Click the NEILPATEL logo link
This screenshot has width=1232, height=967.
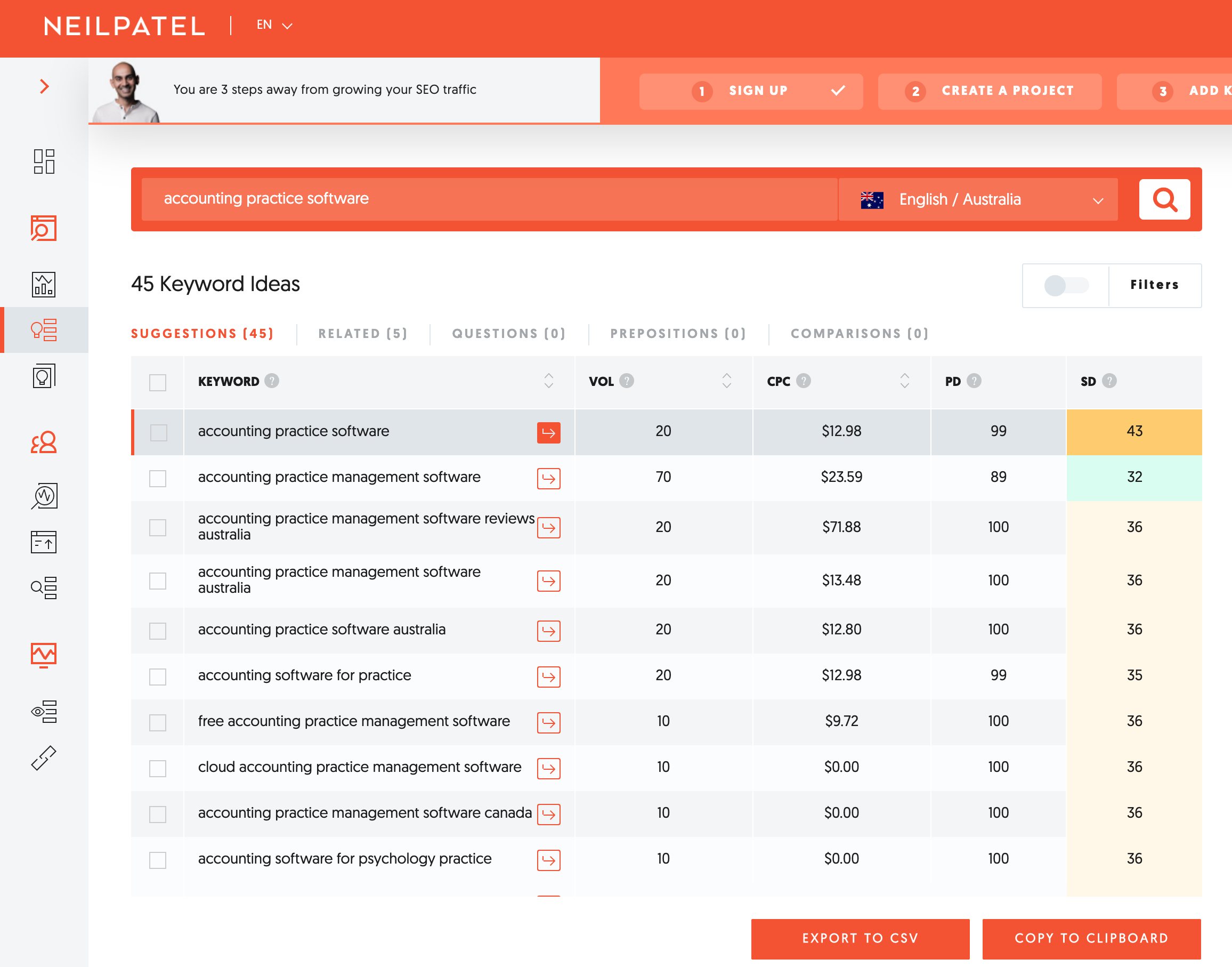125,26
